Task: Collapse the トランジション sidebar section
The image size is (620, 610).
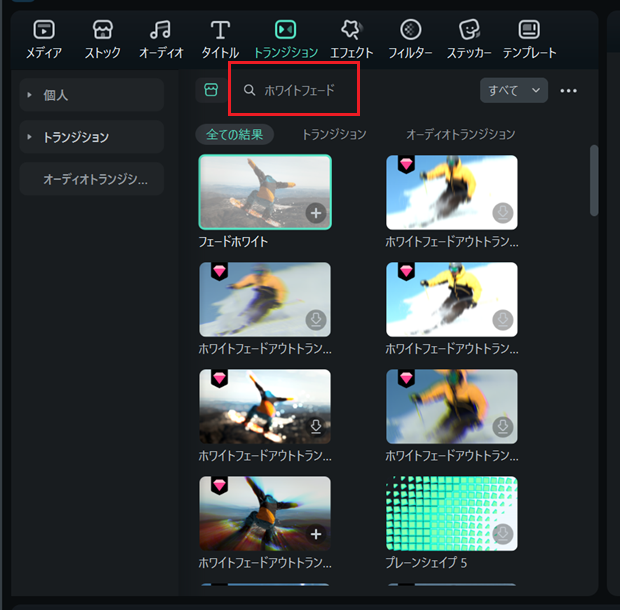Action: (x=30, y=137)
